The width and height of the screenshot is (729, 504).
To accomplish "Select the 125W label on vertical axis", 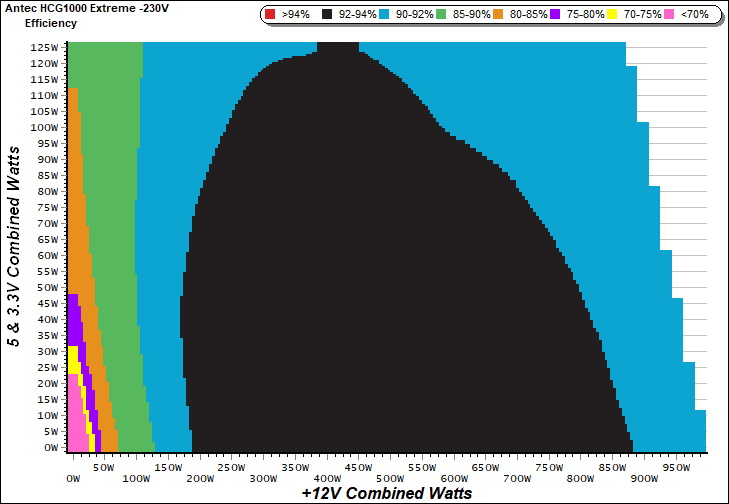I will 43,47.
